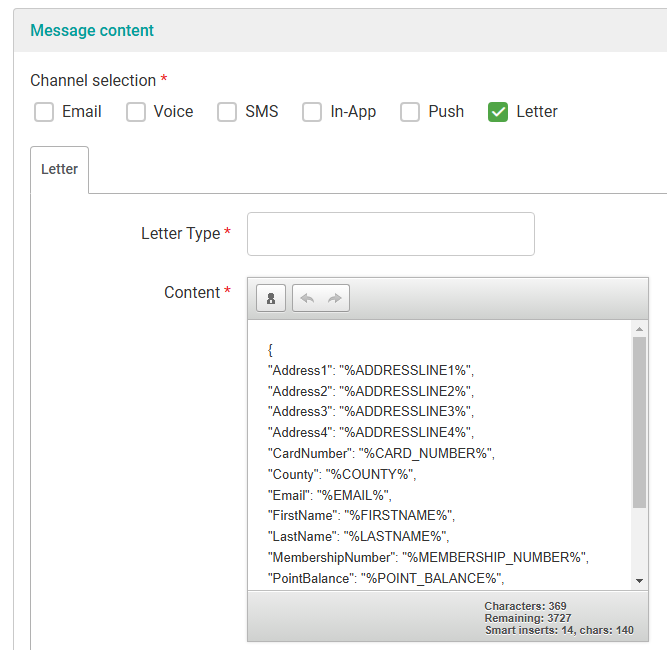
Task: Tick the Voice channel checkbox
Action: click(136, 112)
